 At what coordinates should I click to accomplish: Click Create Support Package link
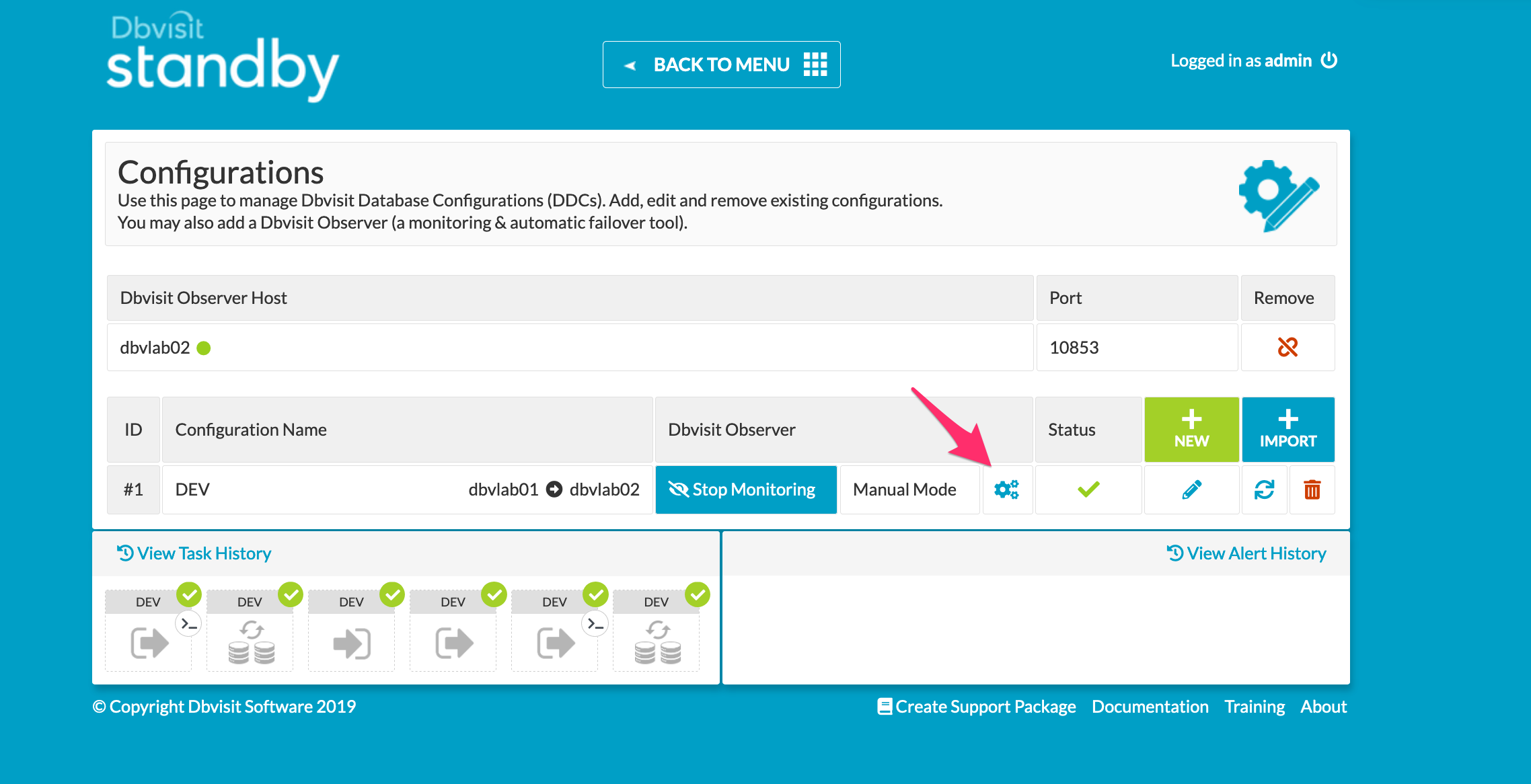click(x=977, y=707)
